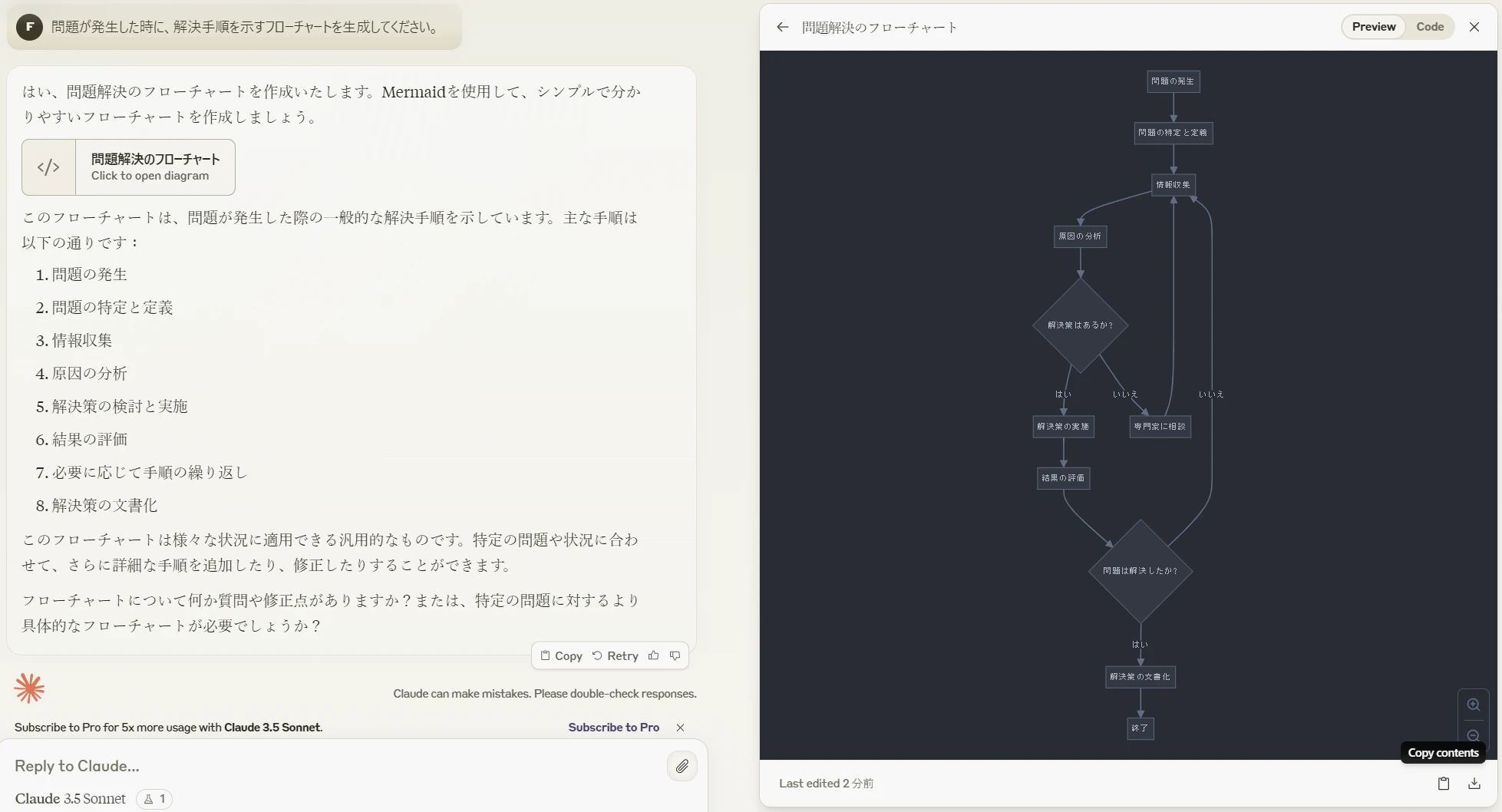Screen dimensions: 1502x812
Task: Click the 問題は解決したか? decision diamond
Action: pos(1140,571)
